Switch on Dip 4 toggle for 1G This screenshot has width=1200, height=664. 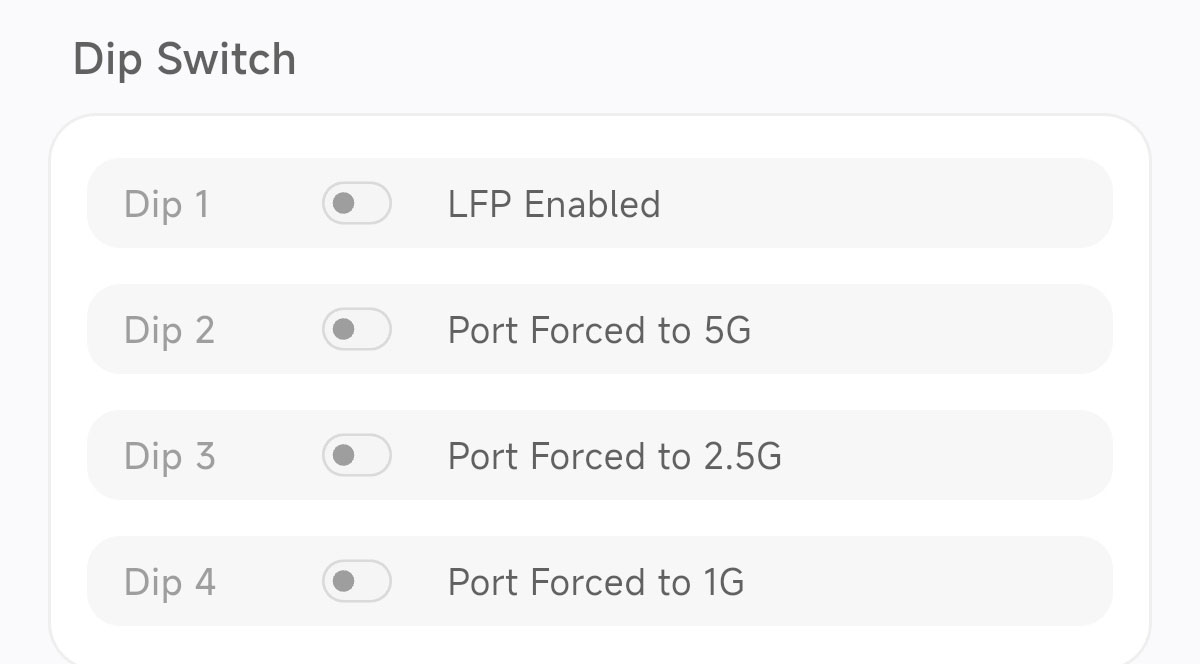(356, 581)
